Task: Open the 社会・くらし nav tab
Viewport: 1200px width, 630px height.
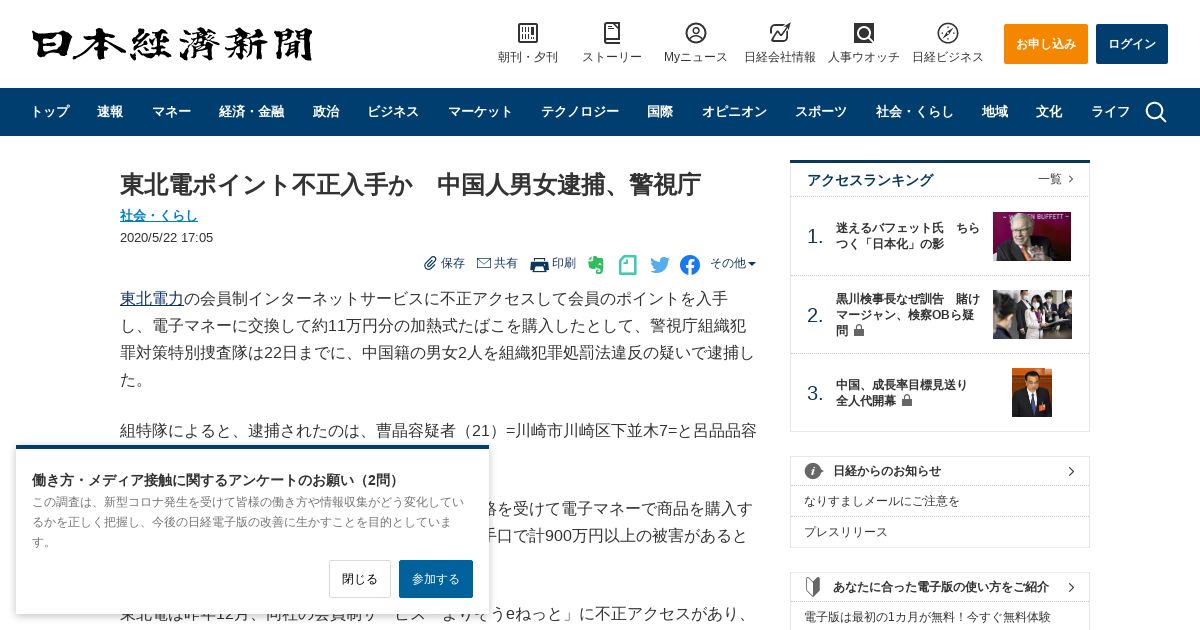Action: click(x=915, y=112)
